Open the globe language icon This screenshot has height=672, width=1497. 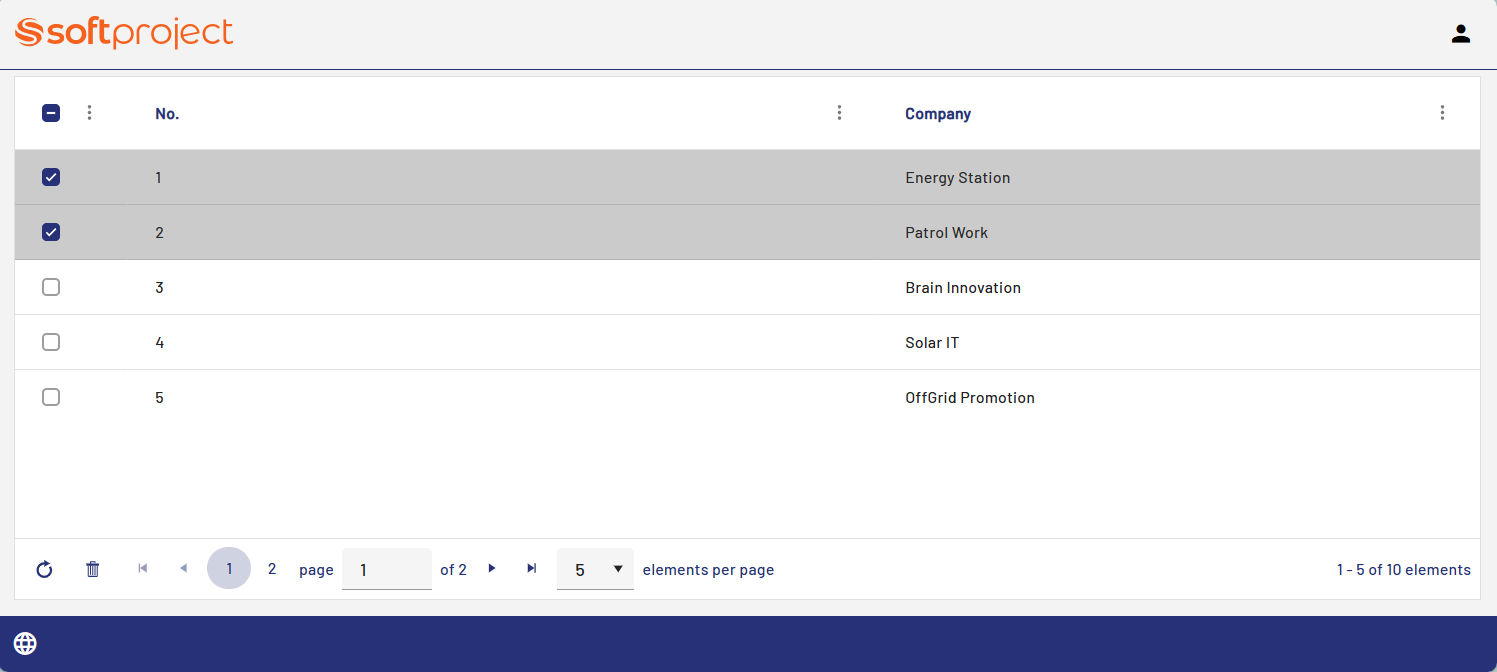(25, 644)
